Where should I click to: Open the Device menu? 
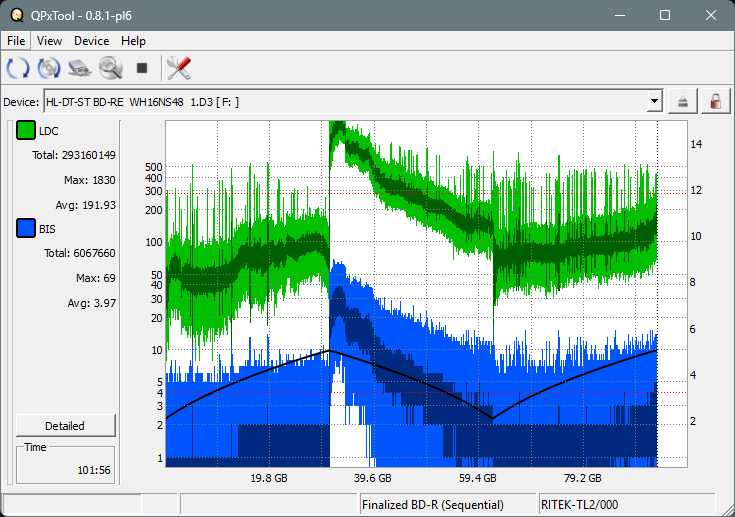(x=91, y=41)
